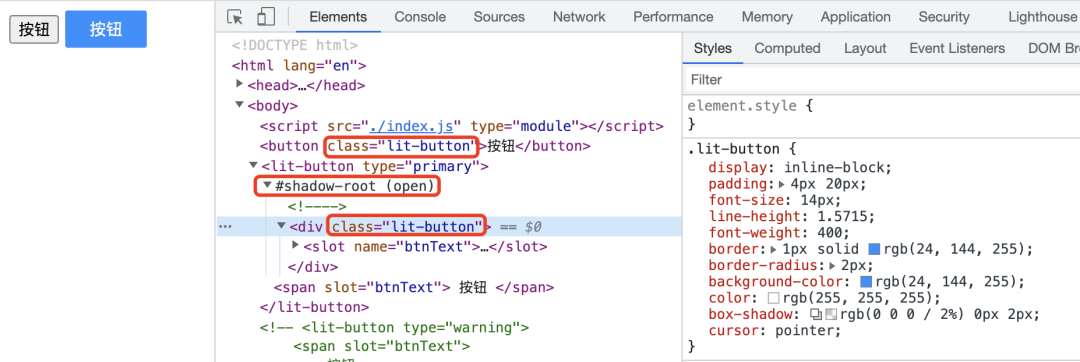Viewport: 1080px width, 362px height.
Task: Collapse the body element node
Action: pos(240,105)
